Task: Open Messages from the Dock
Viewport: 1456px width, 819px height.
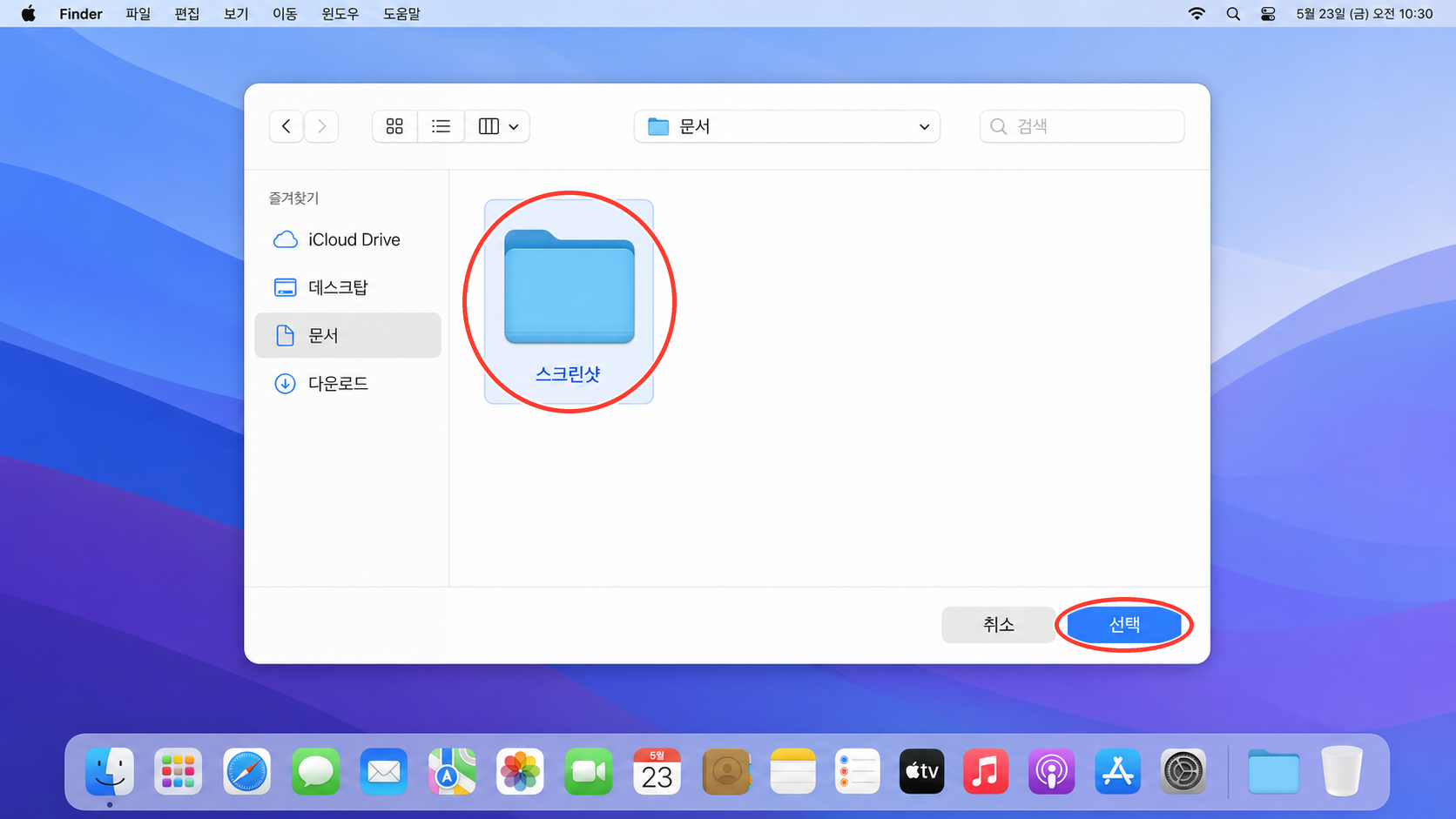Action: (x=315, y=771)
